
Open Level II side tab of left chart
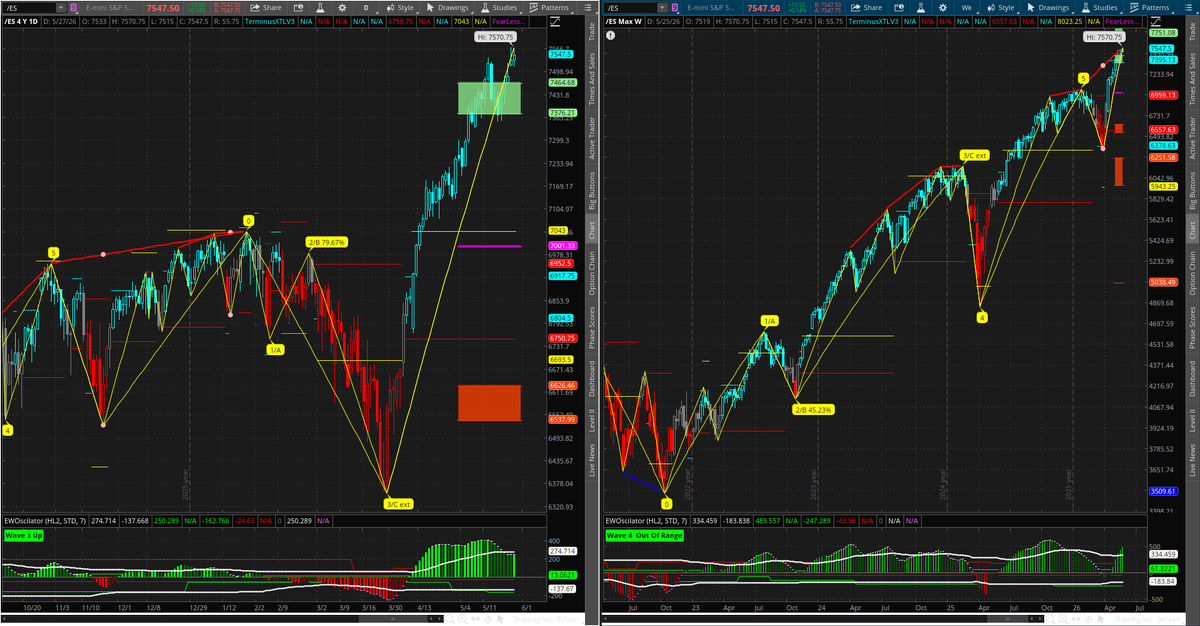click(591, 420)
